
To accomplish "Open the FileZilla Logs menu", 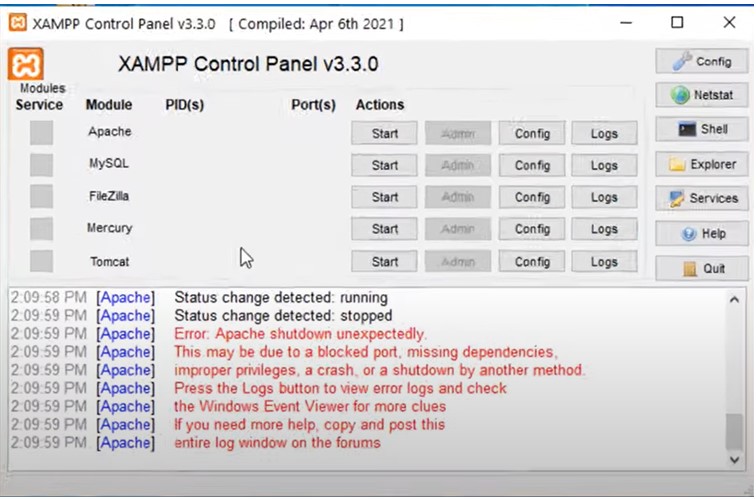I will tap(604, 197).
